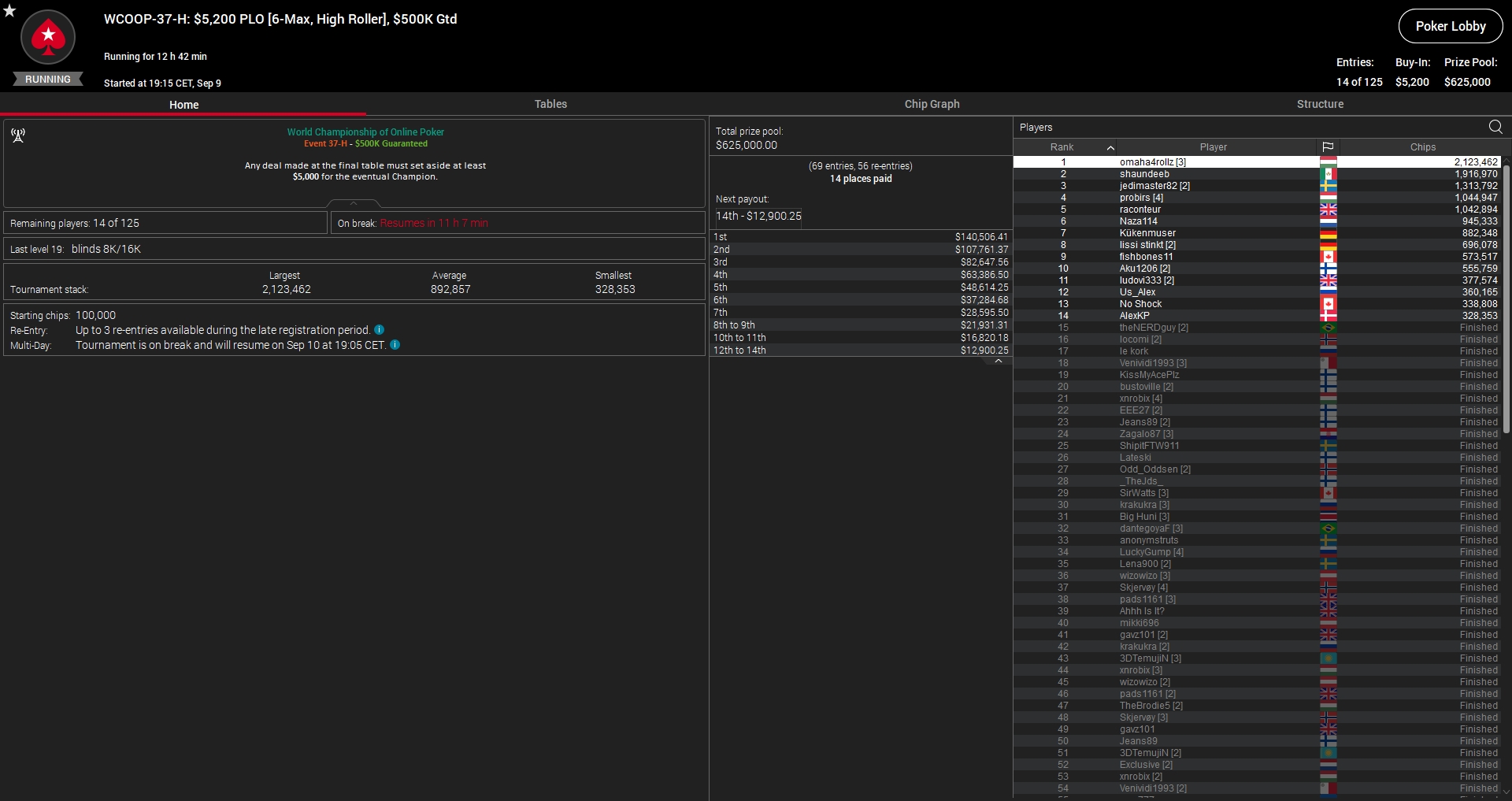1512x801 pixels.
Task: Click the flag beside AlexKP
Action: [x=1329, y=316]
